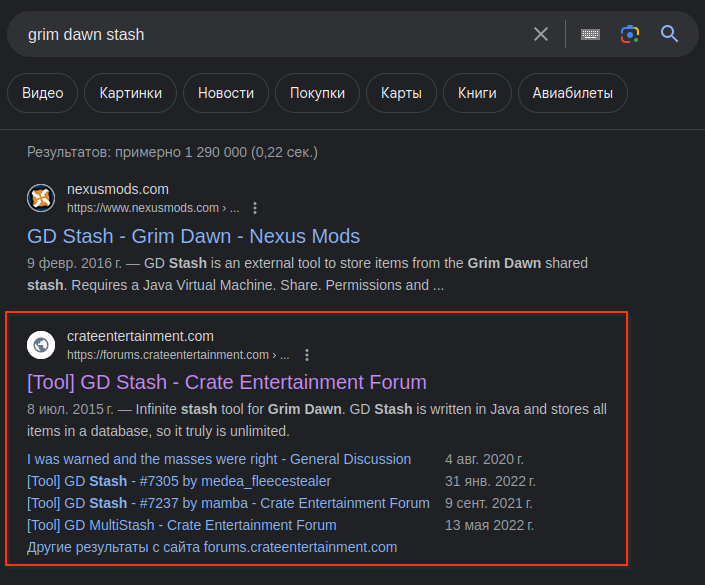The height and width of the screenshot is (585, 705).
Task: Open 'I was warned and the masses were right' link
Action: (219, 459)
